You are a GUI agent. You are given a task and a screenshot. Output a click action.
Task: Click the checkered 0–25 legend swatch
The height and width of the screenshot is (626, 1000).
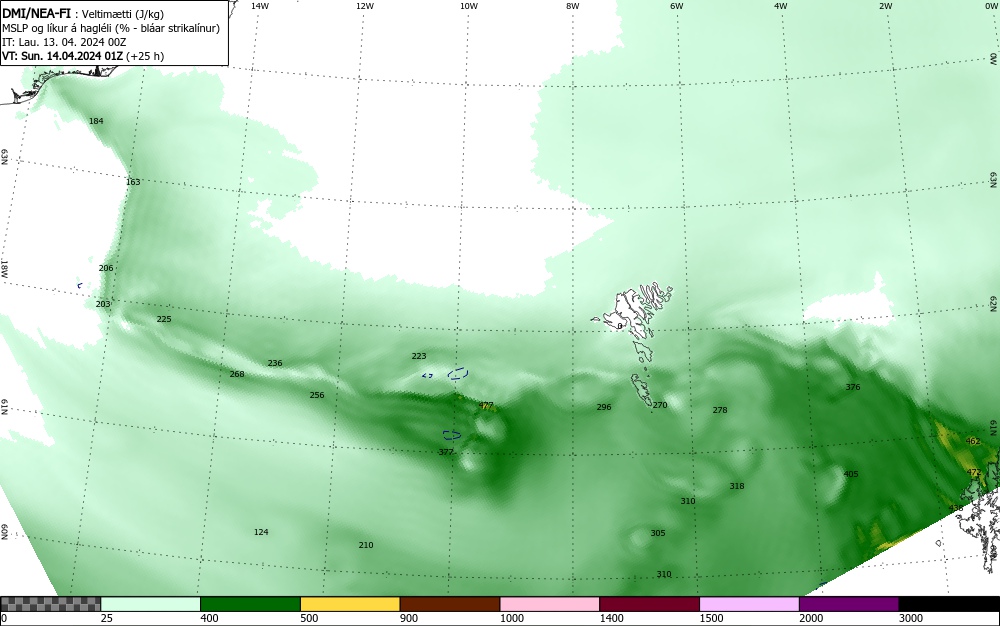tap(50, 604)
